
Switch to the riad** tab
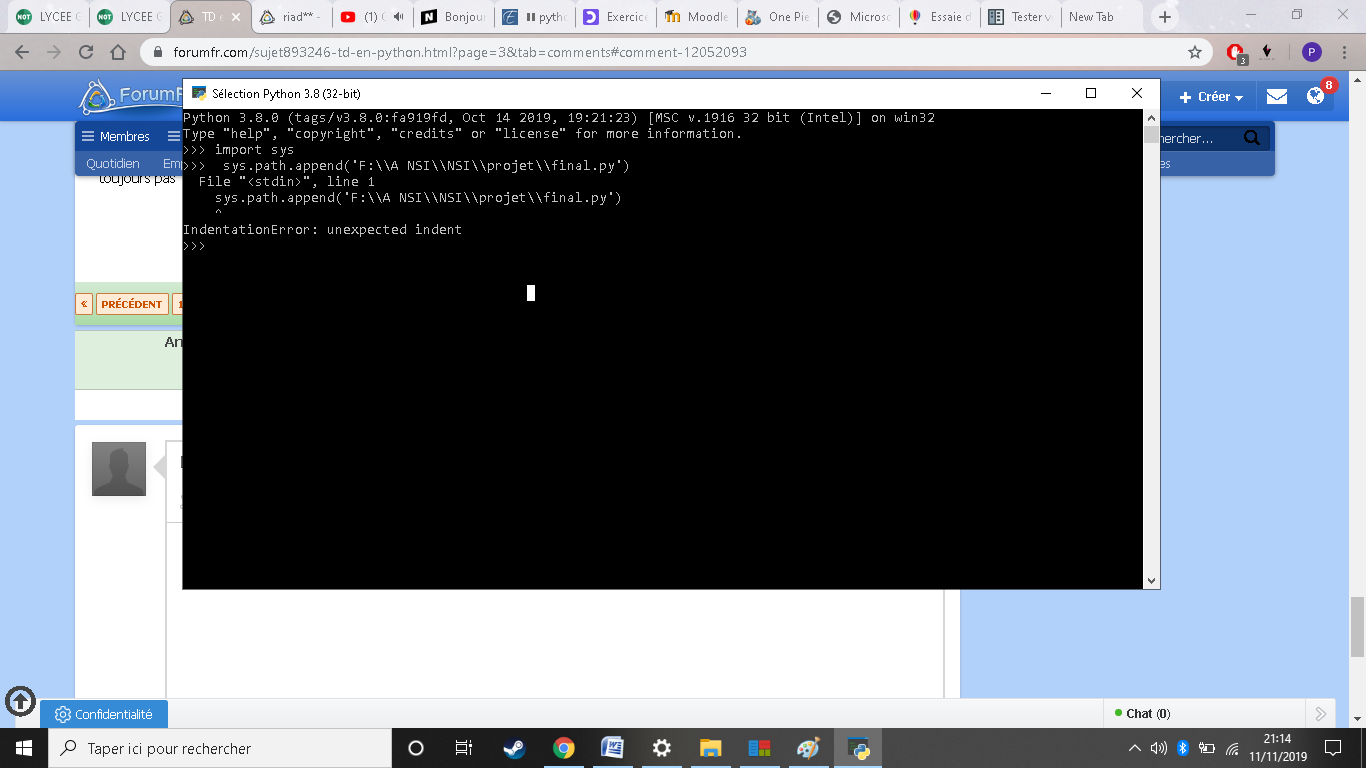(x=289, y=17)
